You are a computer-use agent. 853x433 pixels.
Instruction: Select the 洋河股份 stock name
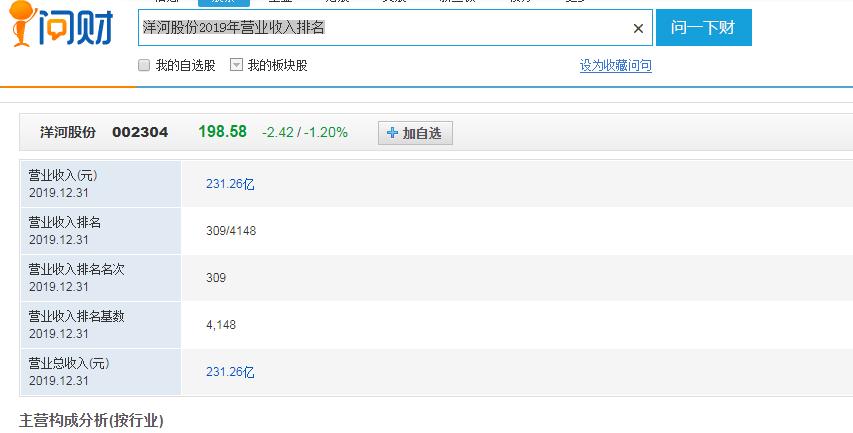coord(68,132)
